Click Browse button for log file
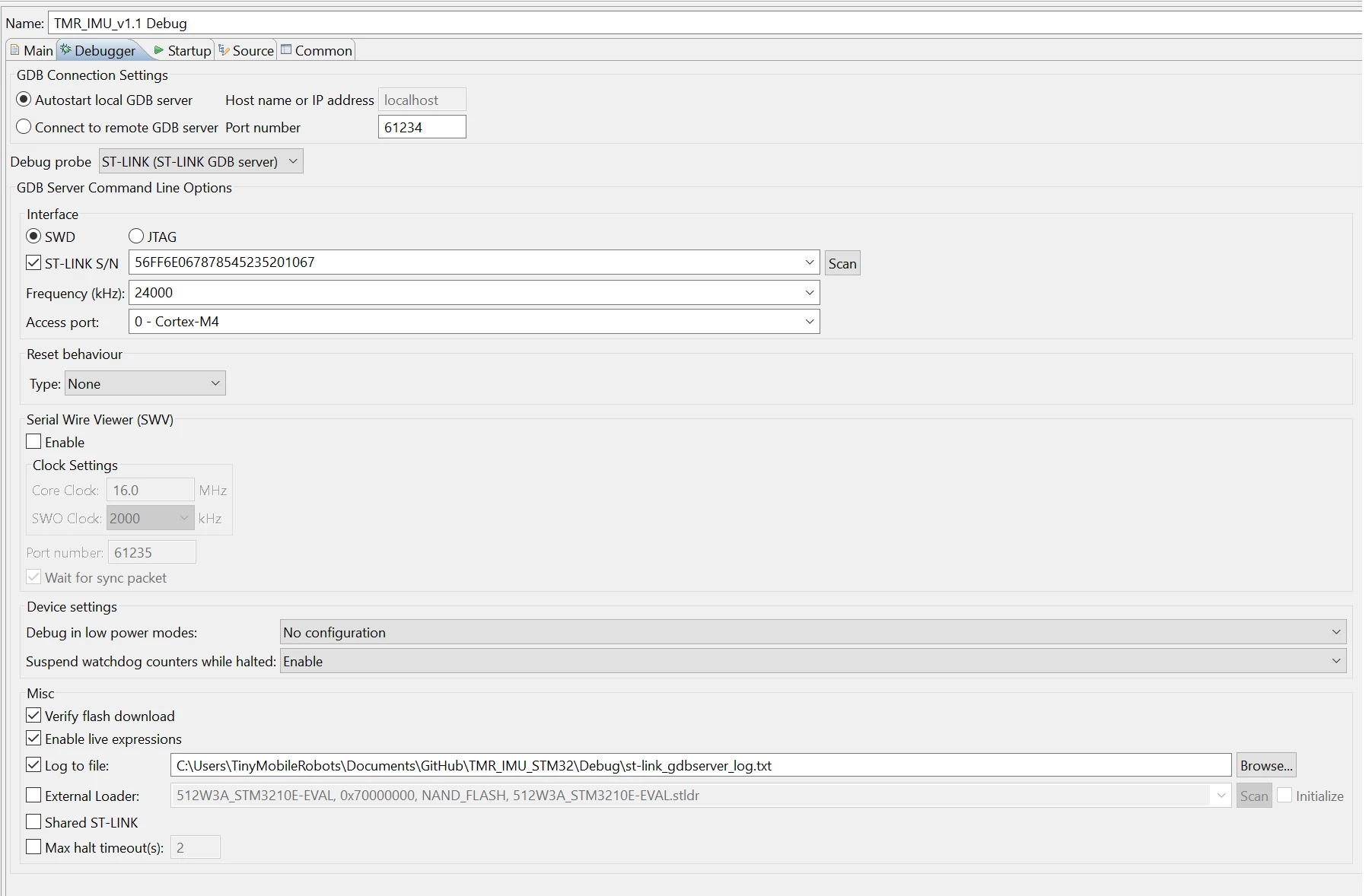The width and height of the screenshot is (1372, 896). (x=1266, y=765)
